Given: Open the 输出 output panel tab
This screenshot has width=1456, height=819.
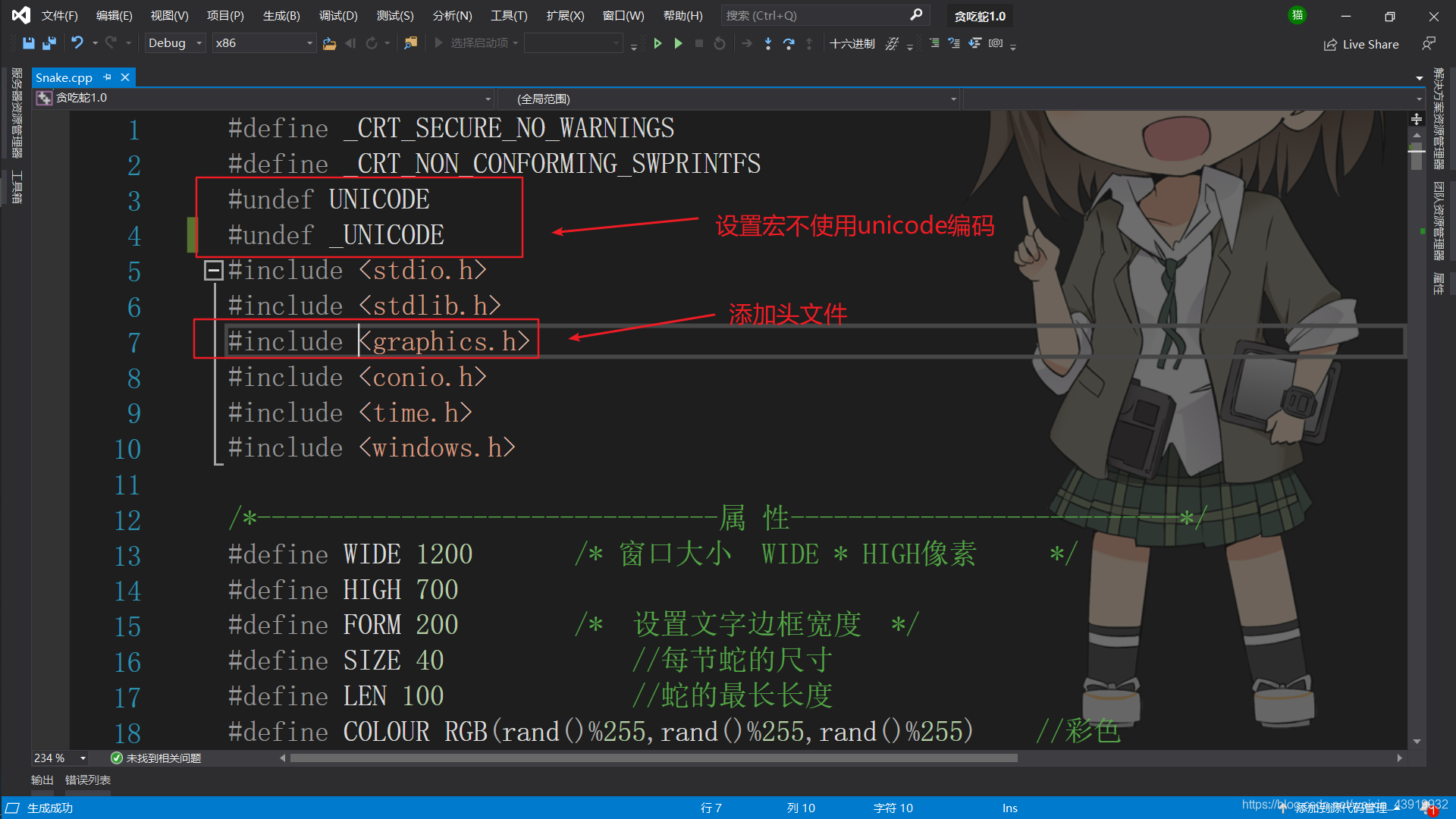Looking at the screenshot, I should click(42, 780).
